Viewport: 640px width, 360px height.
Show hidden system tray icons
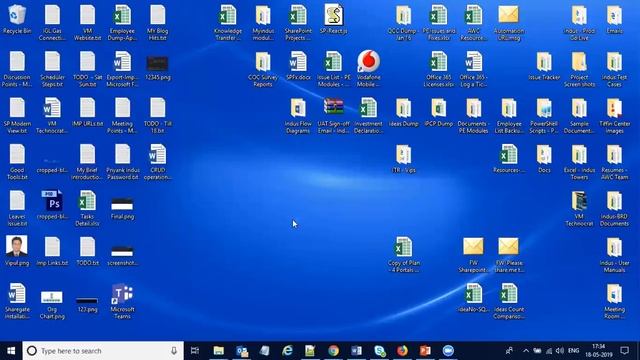(526, 351)
